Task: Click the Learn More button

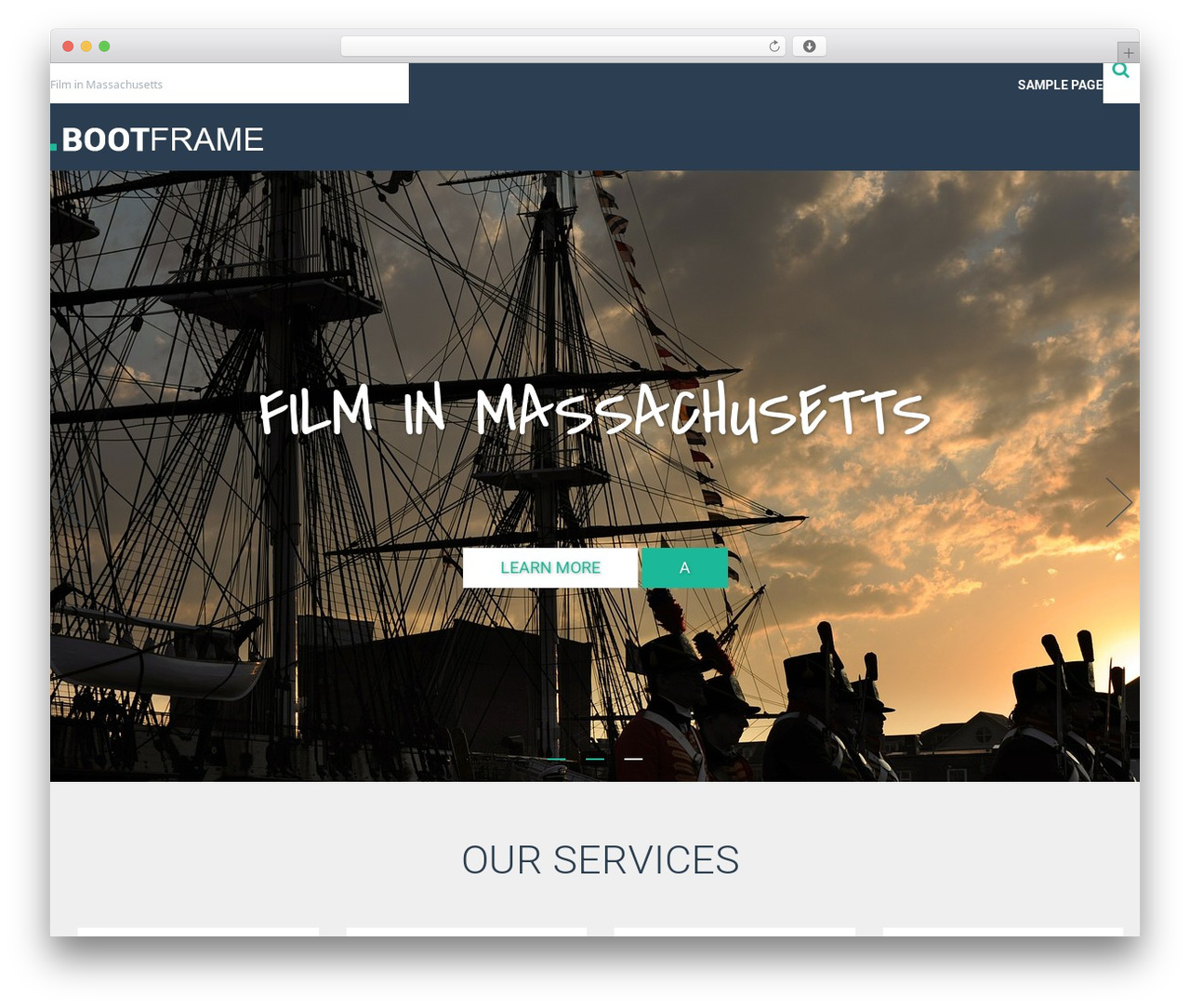Action: coord(550,568)
